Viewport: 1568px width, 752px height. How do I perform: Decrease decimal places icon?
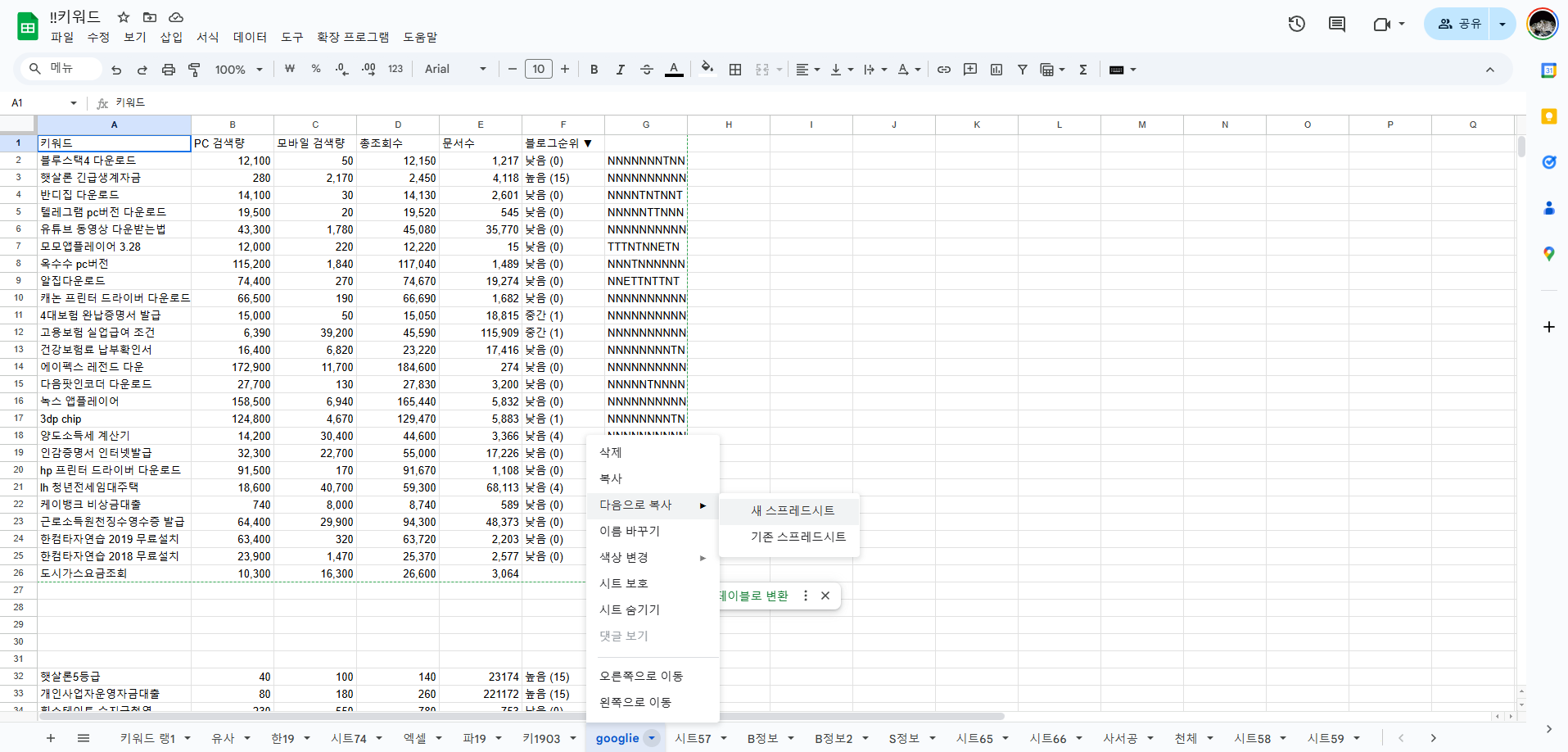click(x=342, y=70)
